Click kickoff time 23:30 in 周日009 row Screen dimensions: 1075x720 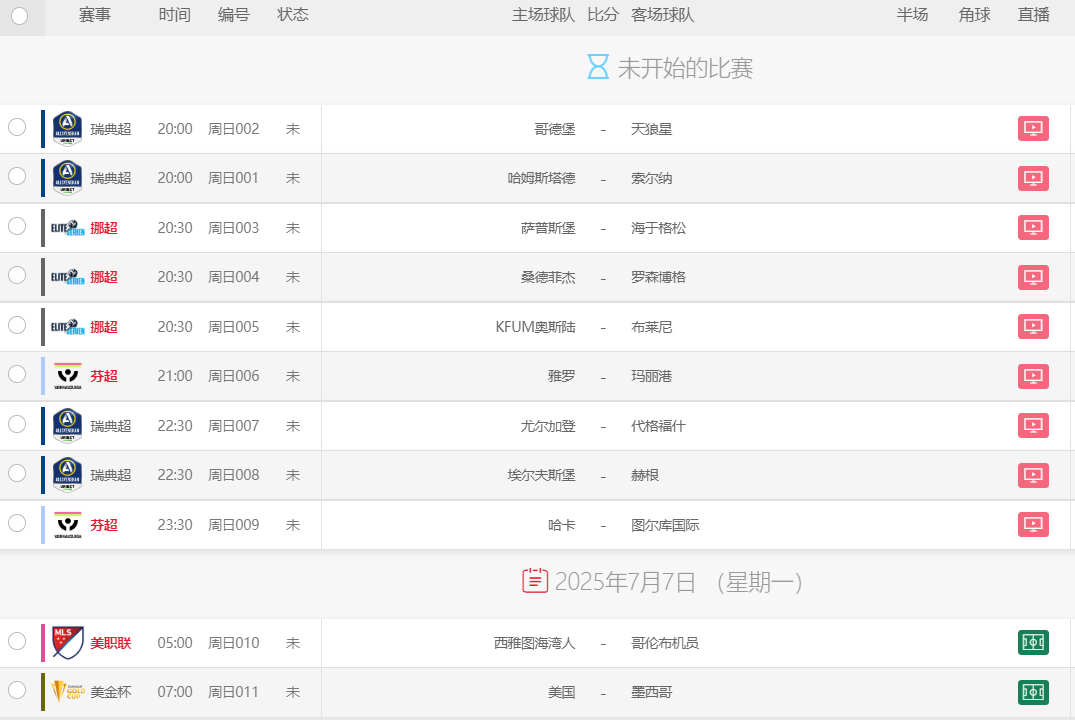[x=175, y=525]
